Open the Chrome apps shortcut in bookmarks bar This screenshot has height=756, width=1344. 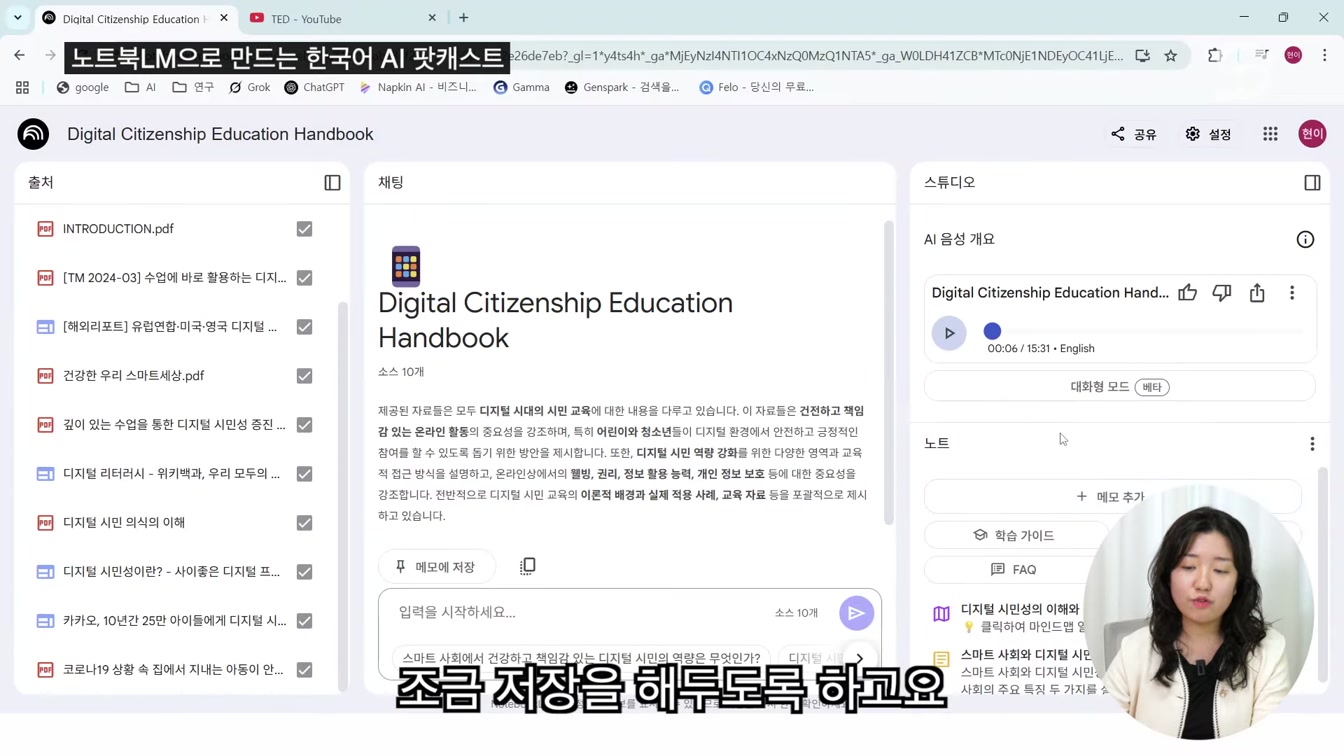[22, 88]
